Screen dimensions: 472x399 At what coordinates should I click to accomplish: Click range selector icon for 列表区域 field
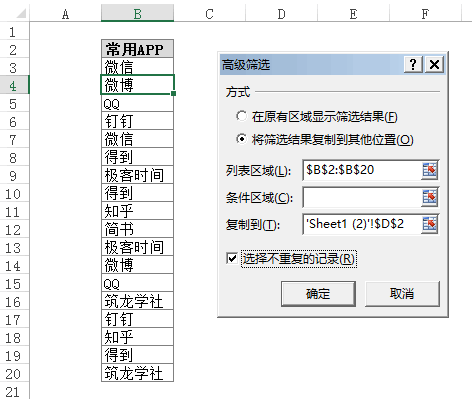429,170
